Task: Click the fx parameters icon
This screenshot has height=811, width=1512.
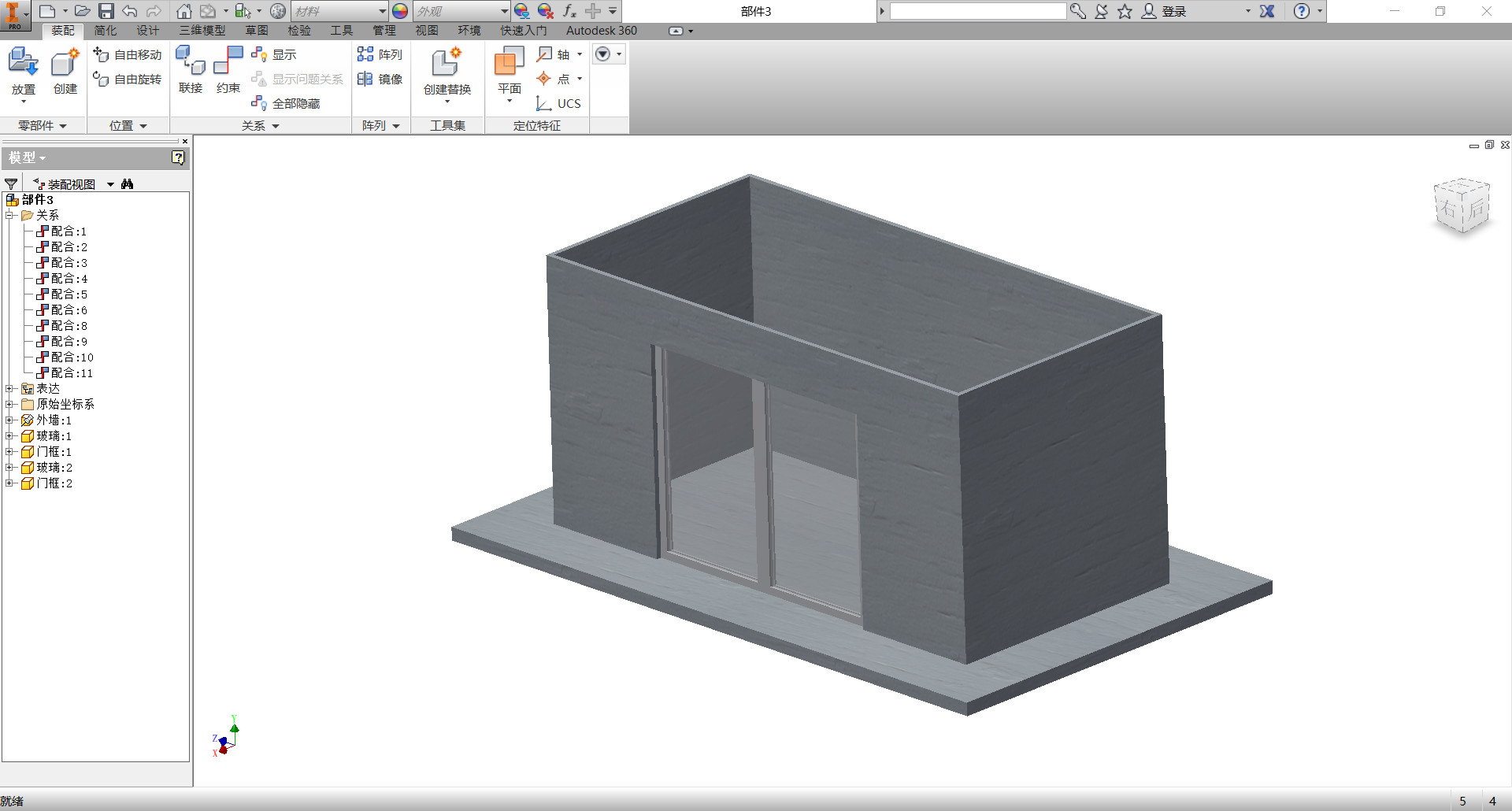Action: click(569, 11)
